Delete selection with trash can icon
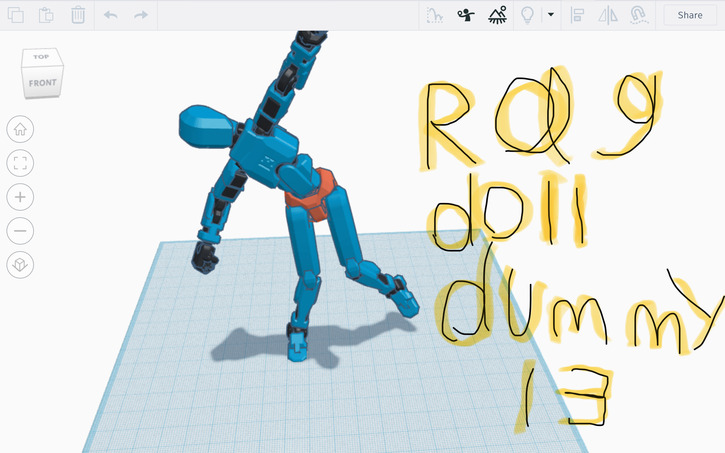 click(78, 15)
